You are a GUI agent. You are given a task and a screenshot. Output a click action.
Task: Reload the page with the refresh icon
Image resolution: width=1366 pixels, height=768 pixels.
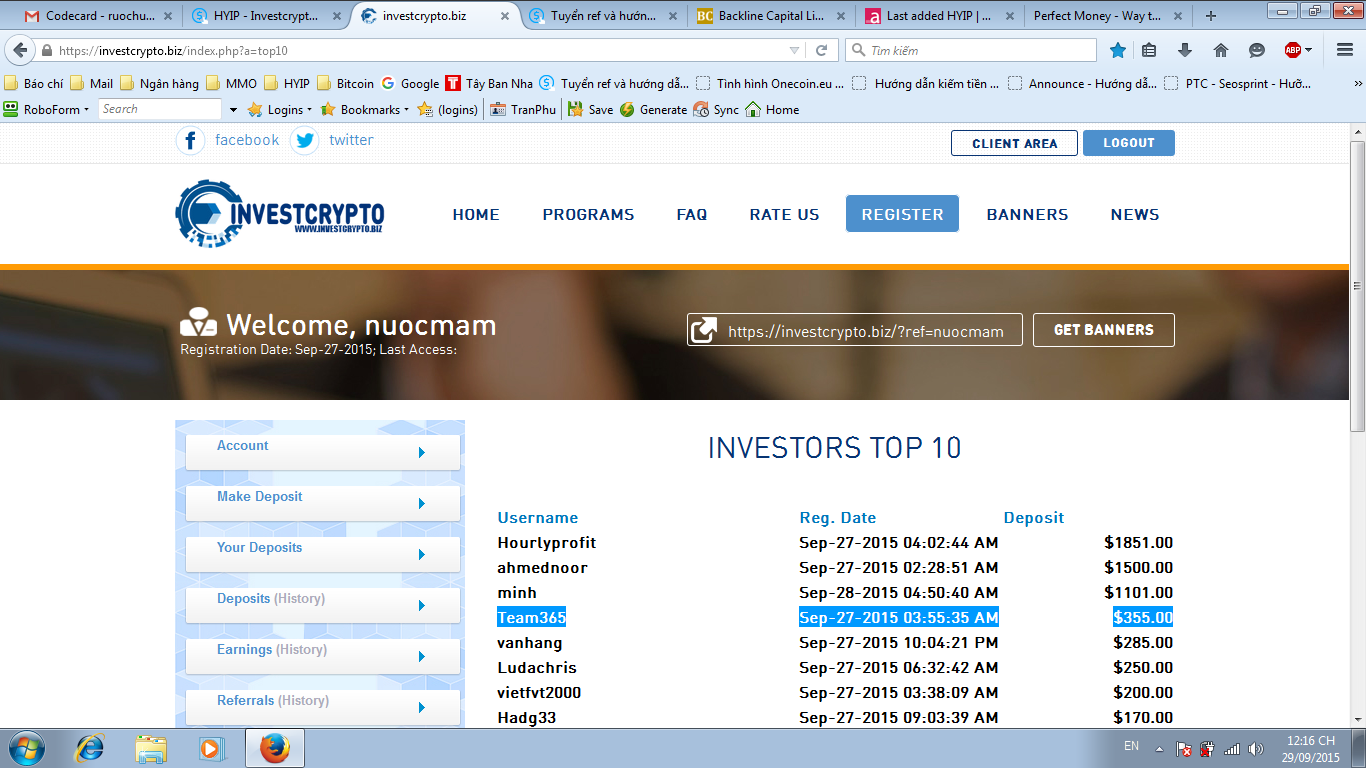822,50
